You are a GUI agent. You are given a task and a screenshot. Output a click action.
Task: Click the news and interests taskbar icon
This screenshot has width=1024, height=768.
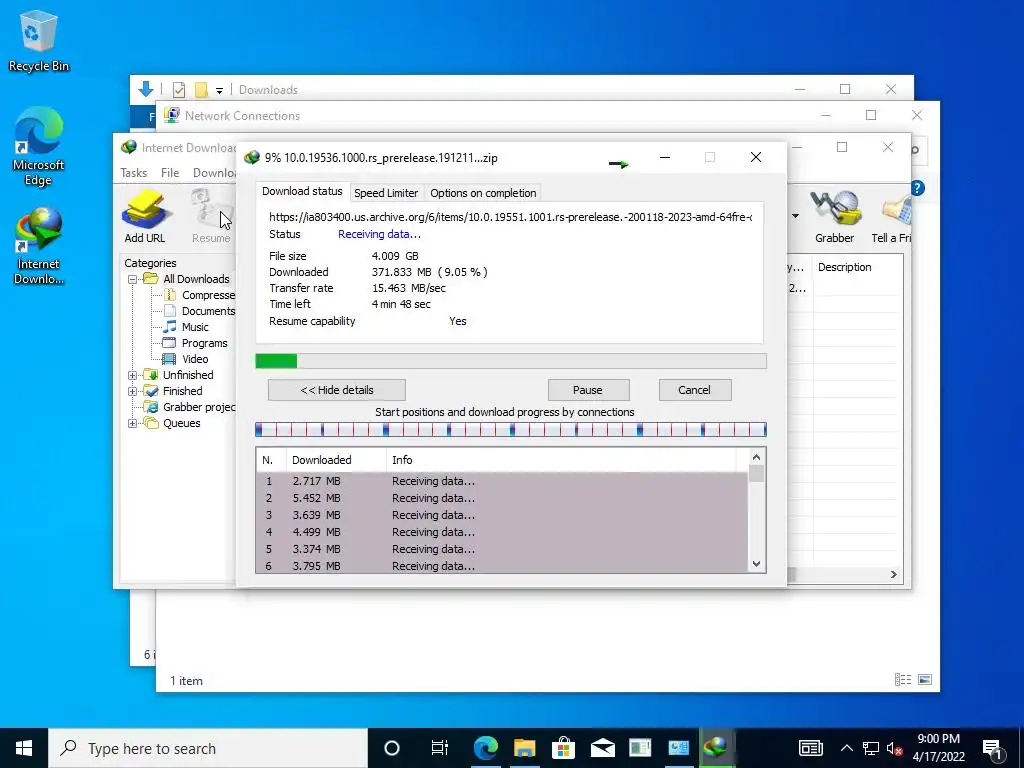(810, 748)
